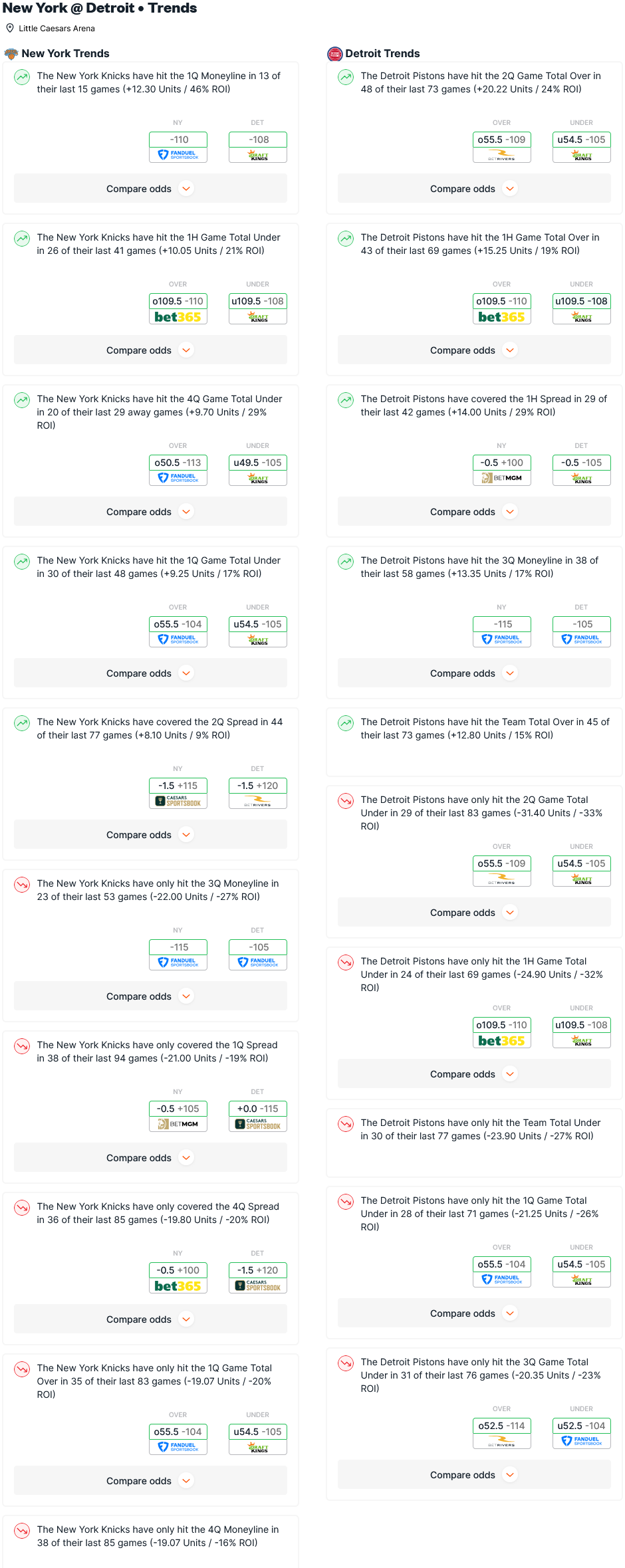625x1568 pixels.
Task: Click the Detroit Pistons logo icon
Action: pos(334,54)
